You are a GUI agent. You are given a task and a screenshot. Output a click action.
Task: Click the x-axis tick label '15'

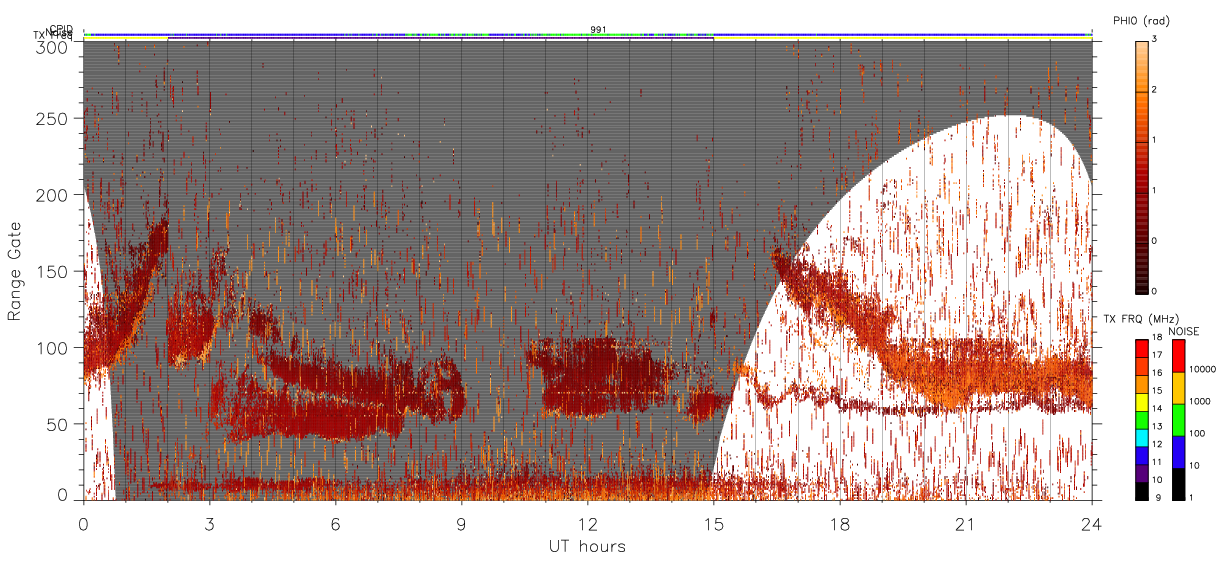click(714, 524)
